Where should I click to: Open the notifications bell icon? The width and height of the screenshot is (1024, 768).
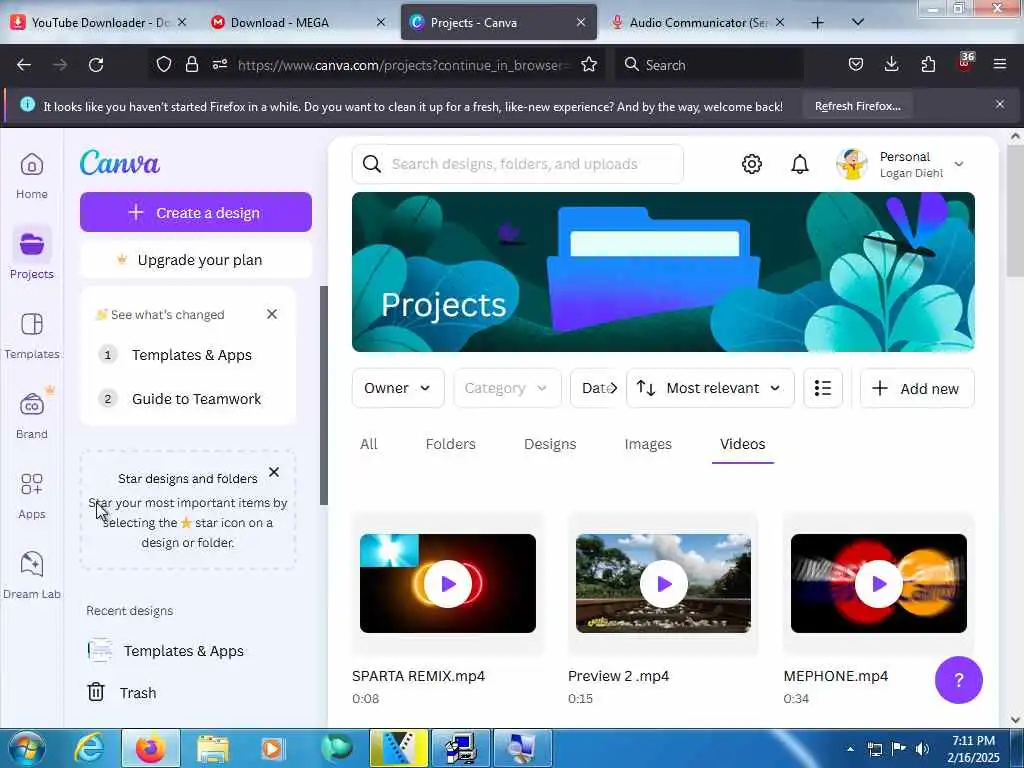pyautogui.click(x=799, y=164)
